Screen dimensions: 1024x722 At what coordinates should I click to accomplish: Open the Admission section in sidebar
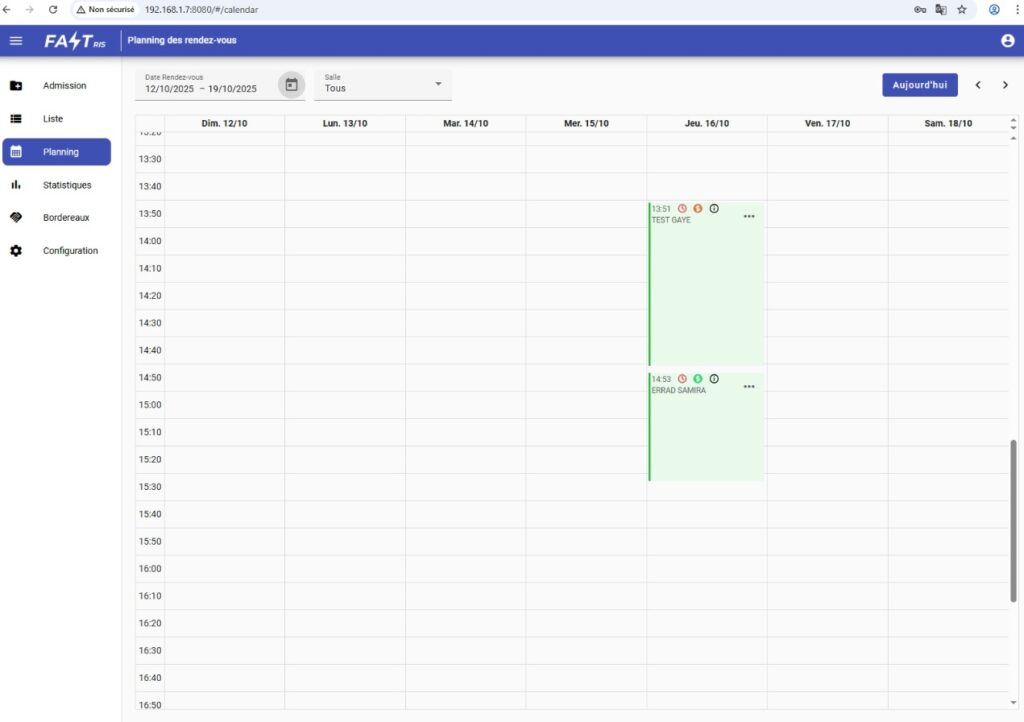click(64, 86)
